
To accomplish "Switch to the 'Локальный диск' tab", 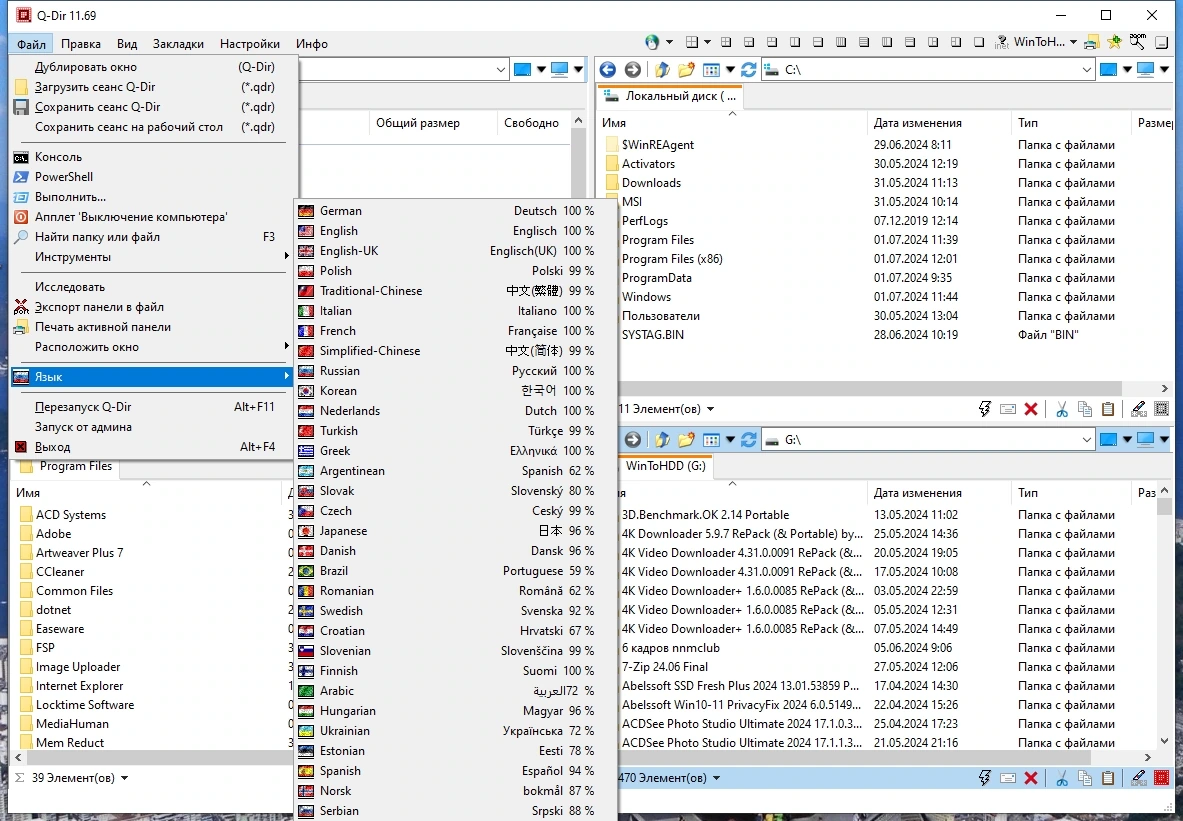I will 670,96.
